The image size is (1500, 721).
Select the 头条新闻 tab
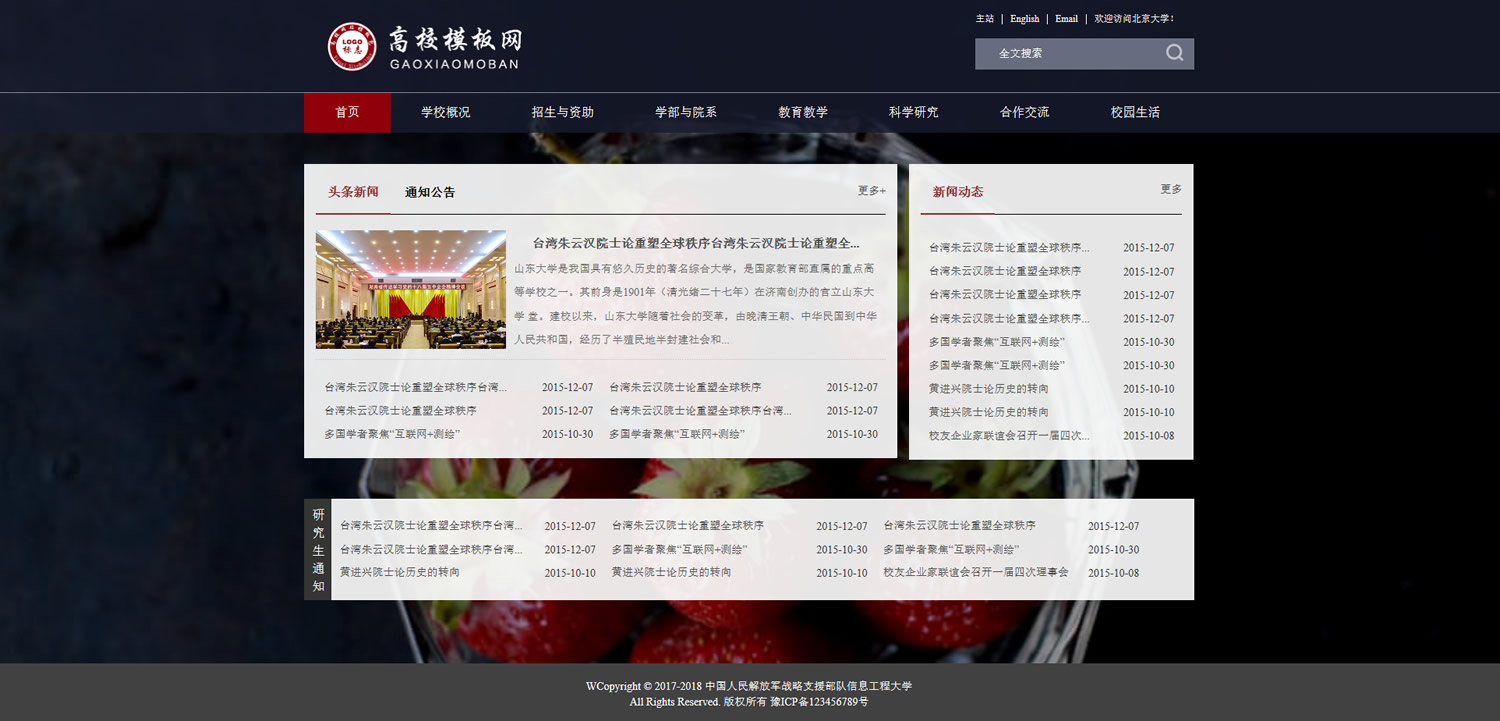[353, 192]
